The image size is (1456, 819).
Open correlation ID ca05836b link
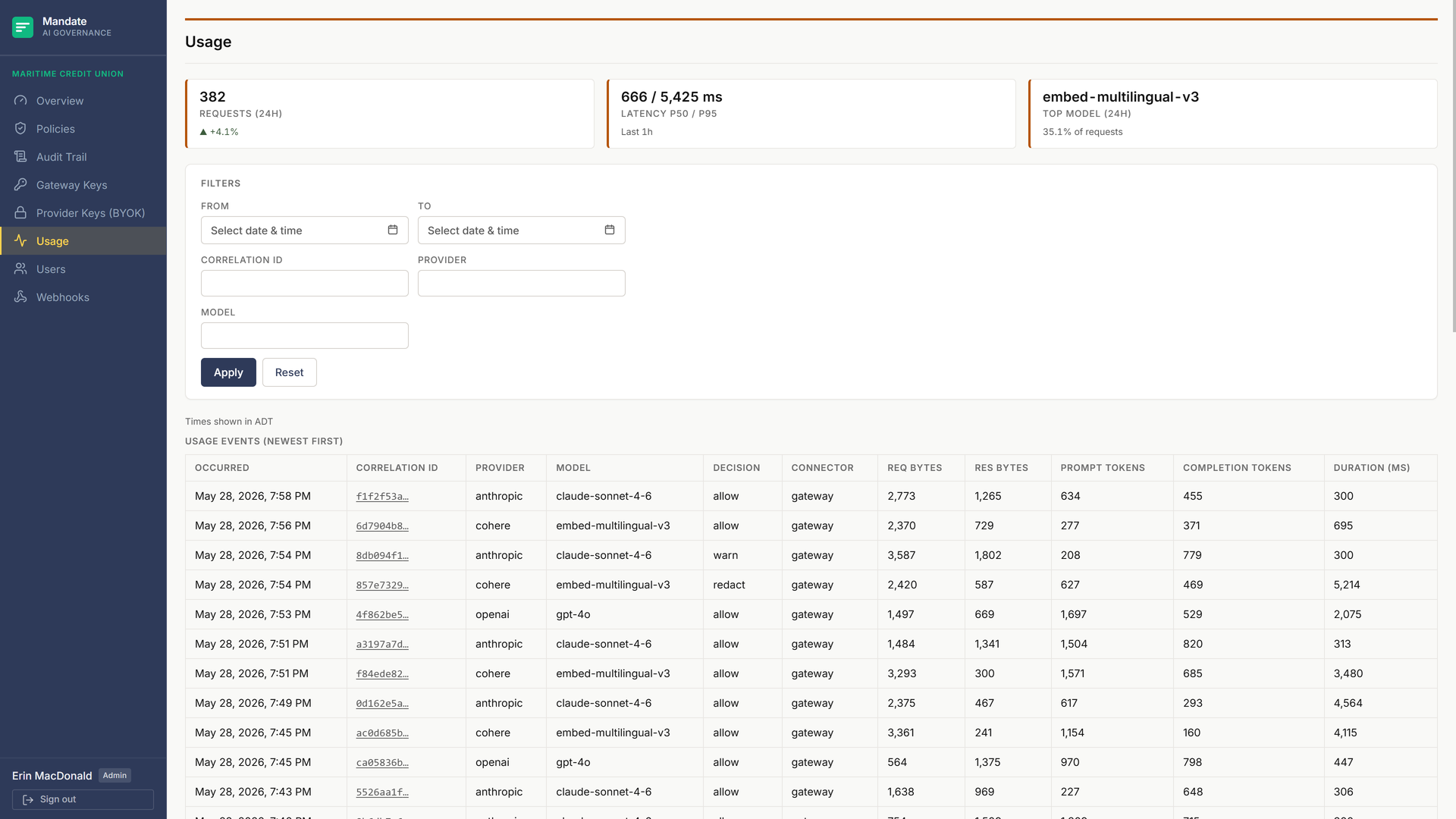coord(382,763)
